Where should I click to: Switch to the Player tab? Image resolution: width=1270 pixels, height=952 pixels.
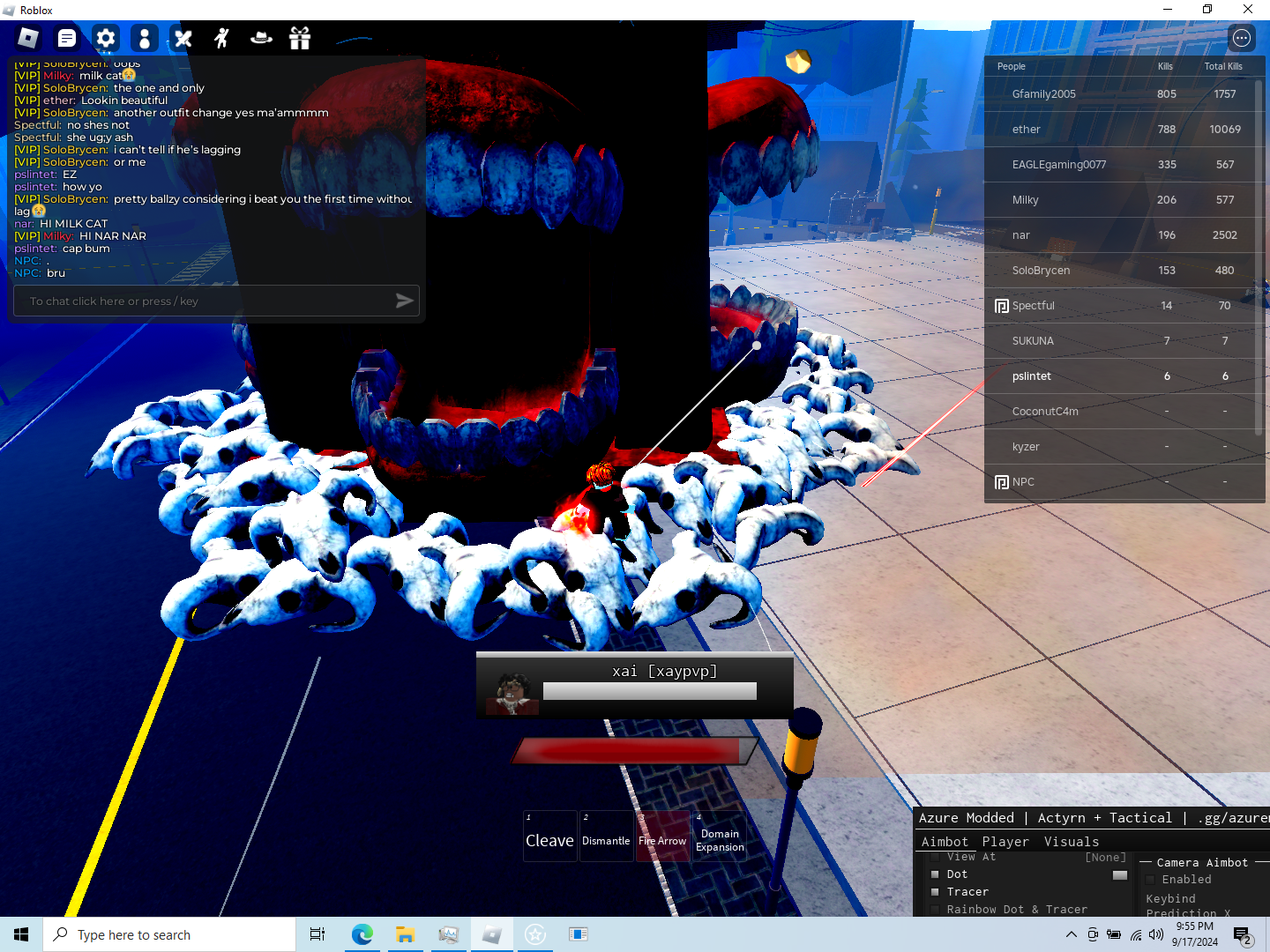[x=1005, y=842]
